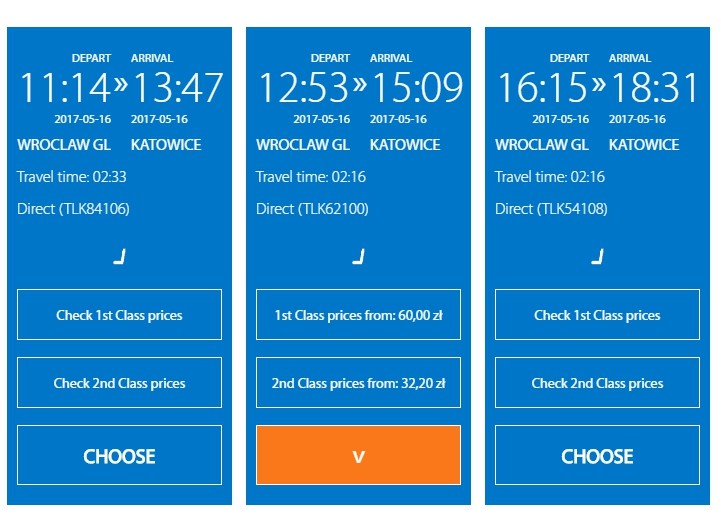
Task: Click the seat icon in the 12:53 train card
Action: (358, 257)
